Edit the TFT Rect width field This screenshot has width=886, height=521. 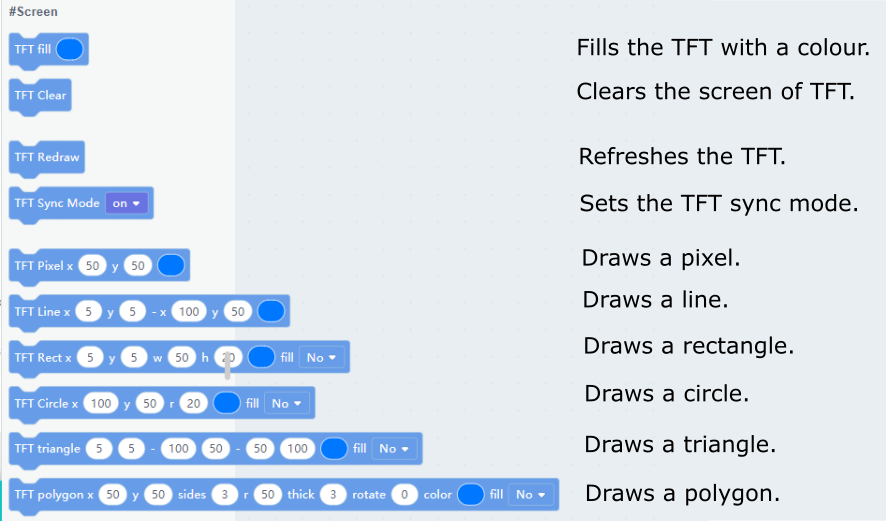coord(181,357)
